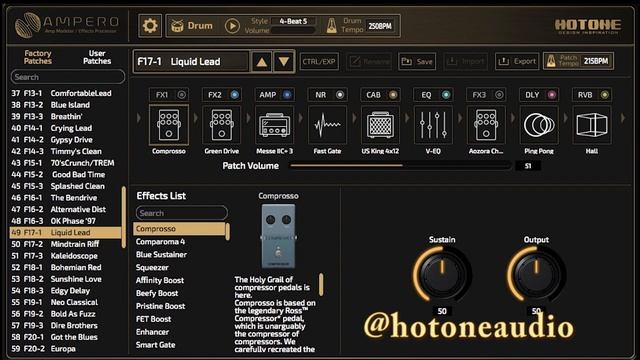The width and height of the screenshot is (640, 360).
Task: Select Squeezer in Effects List
Action: coord(152,267)
